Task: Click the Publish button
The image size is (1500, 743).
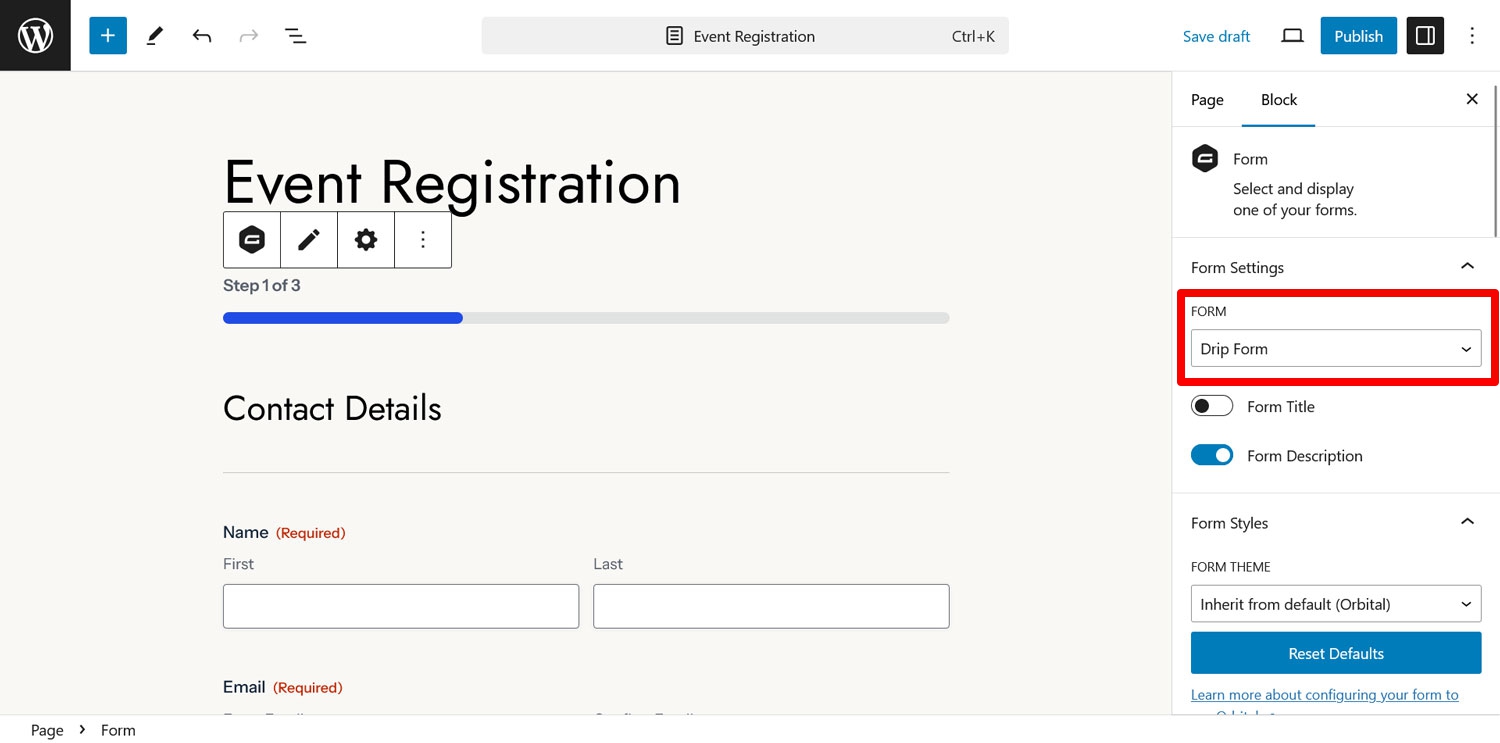Action: (1358, 36)
